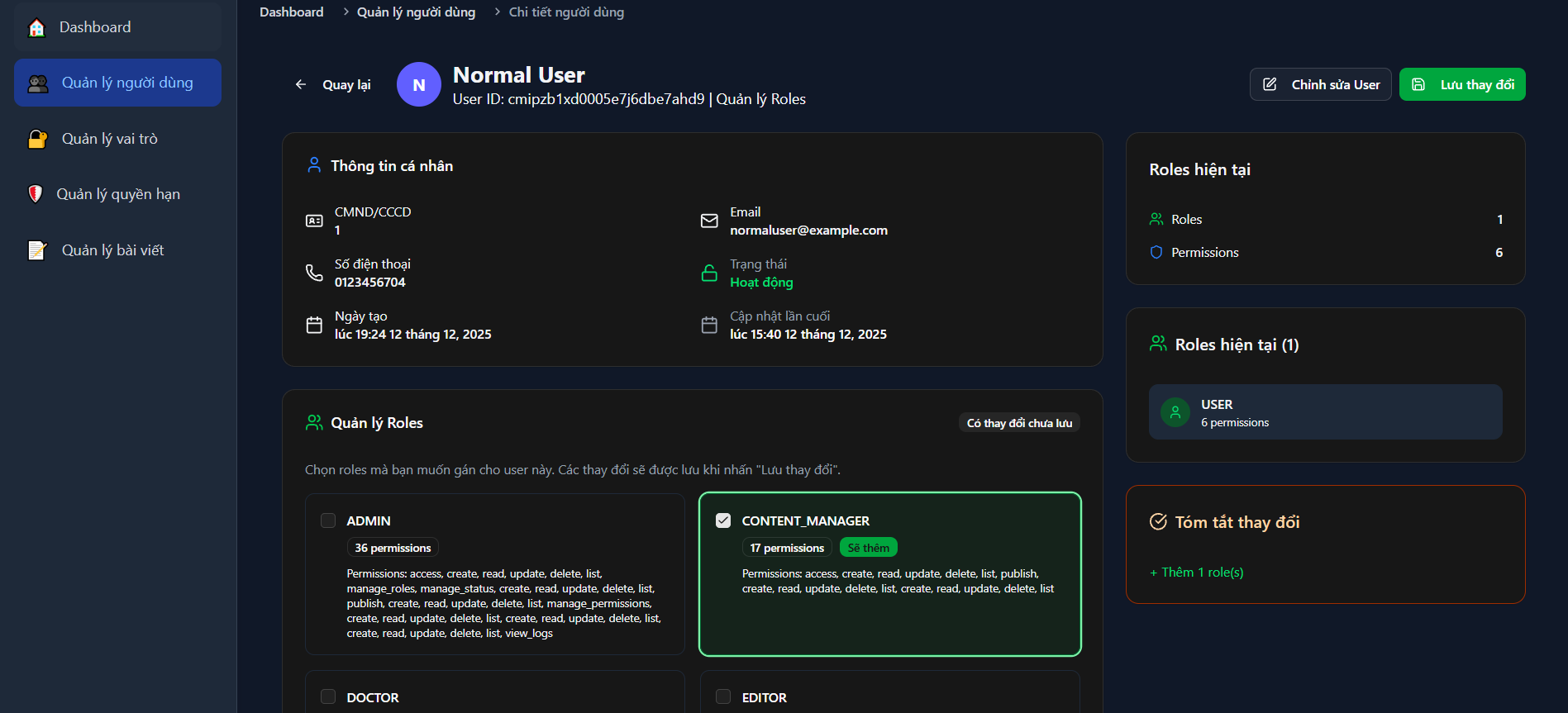This screenshot has height=713, width=1568.
Task: Click the Chỉnh sửa User button
Action: click(1320, 84)
